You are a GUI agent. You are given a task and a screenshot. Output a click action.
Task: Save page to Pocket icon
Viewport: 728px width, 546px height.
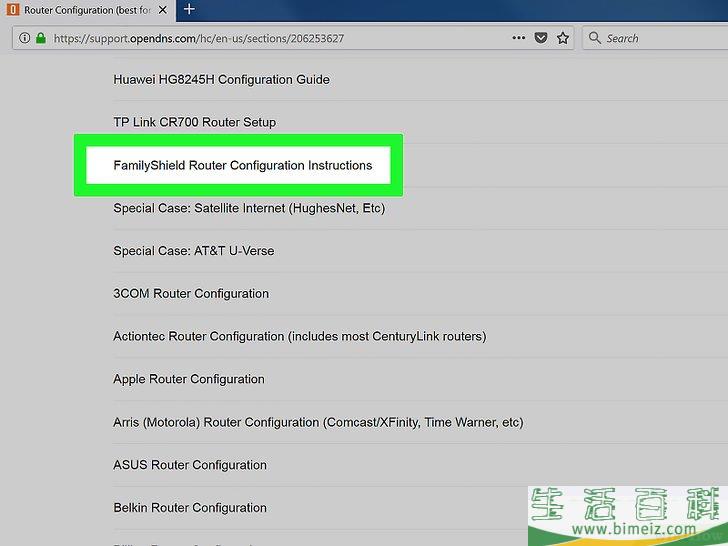[541, 38]
